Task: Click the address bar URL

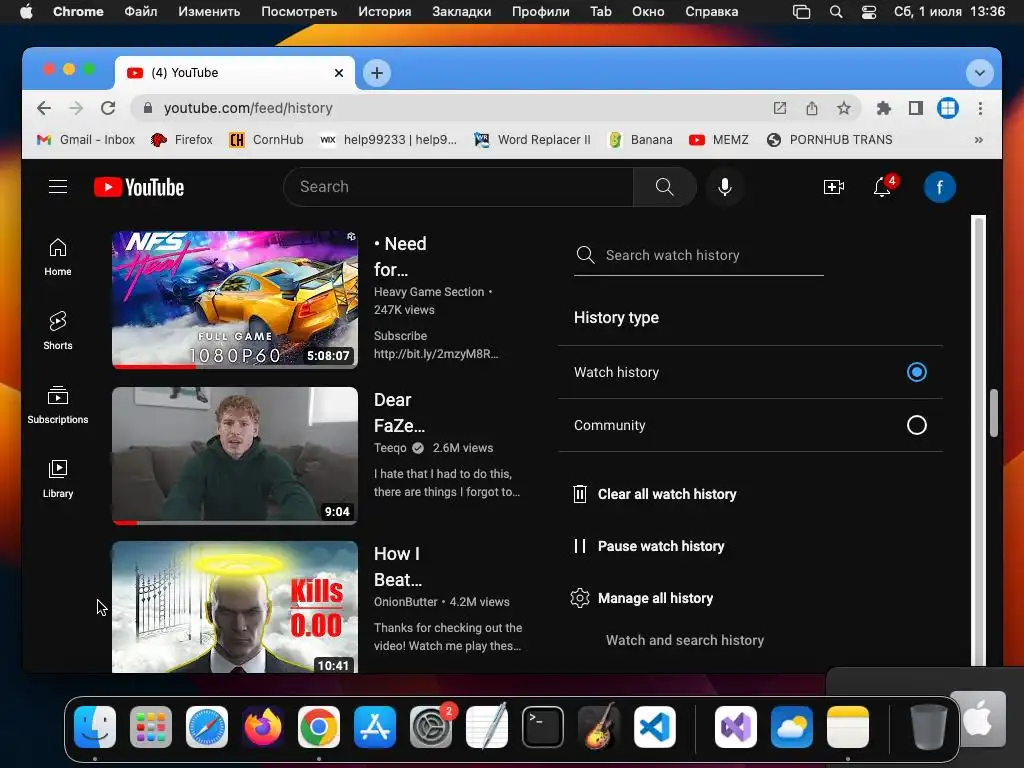Action: (248, 108)
